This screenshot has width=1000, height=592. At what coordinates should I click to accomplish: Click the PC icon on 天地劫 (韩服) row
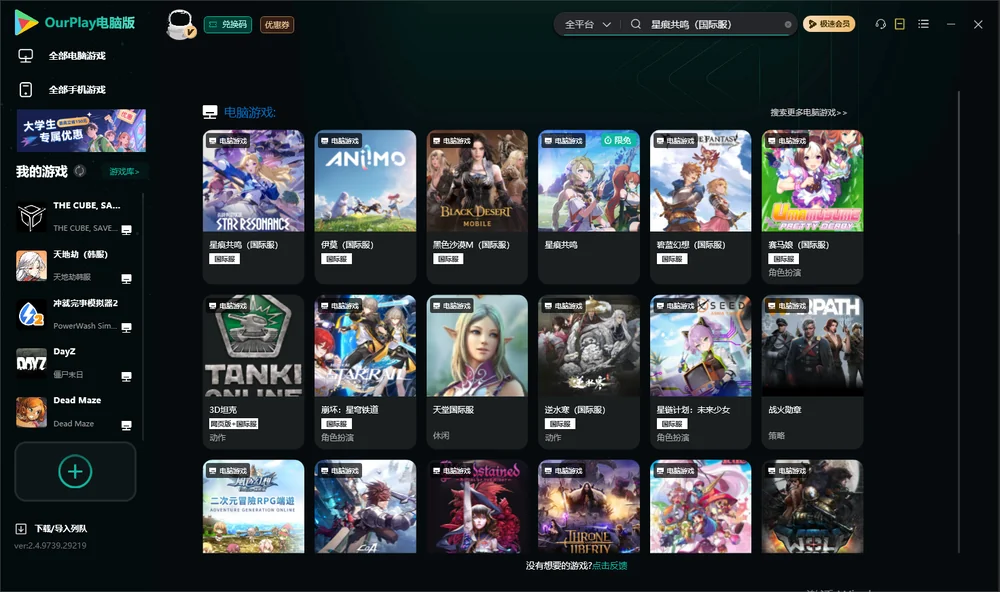[126, 279]
